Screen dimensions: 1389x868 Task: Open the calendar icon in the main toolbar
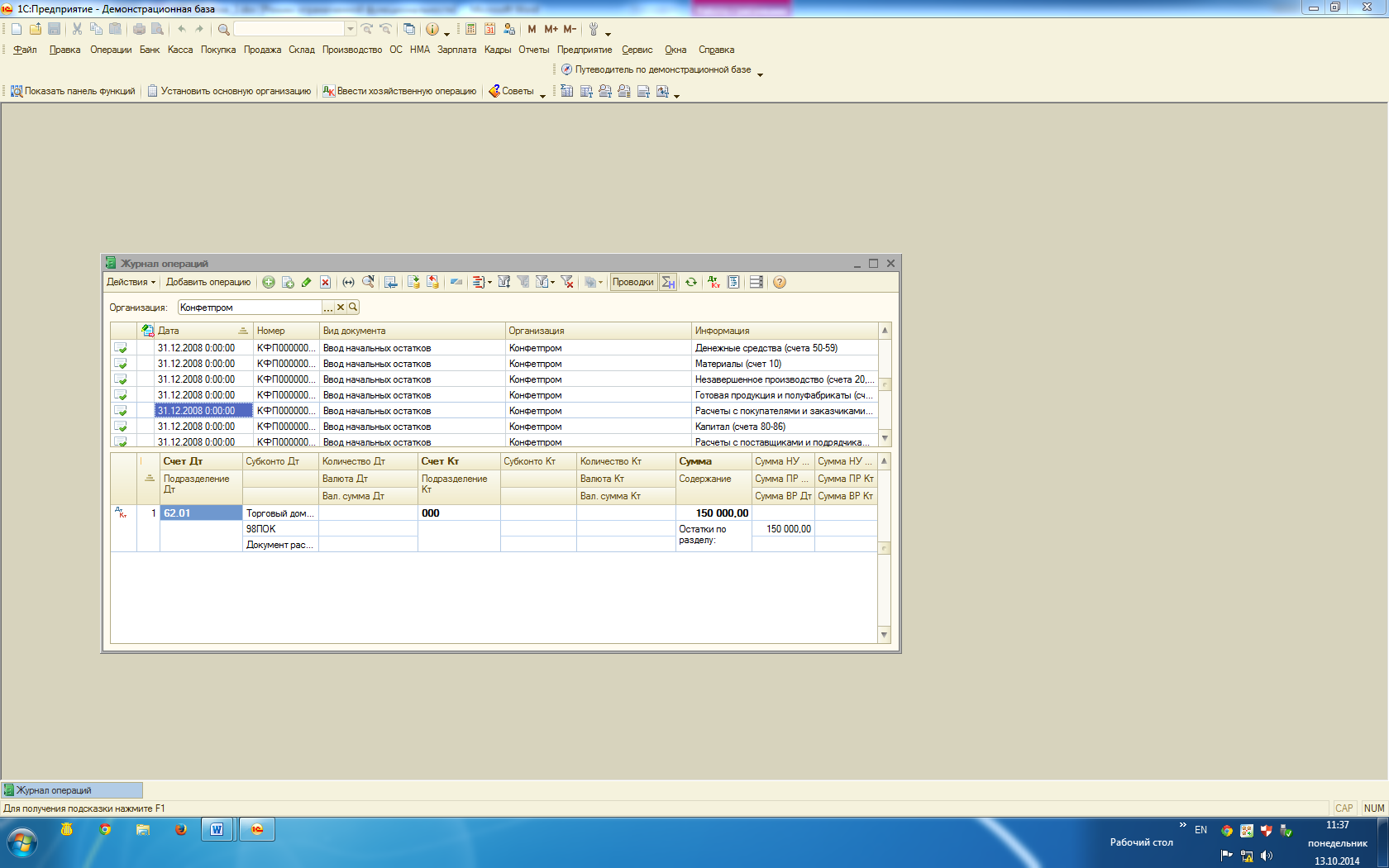point(489,29)
